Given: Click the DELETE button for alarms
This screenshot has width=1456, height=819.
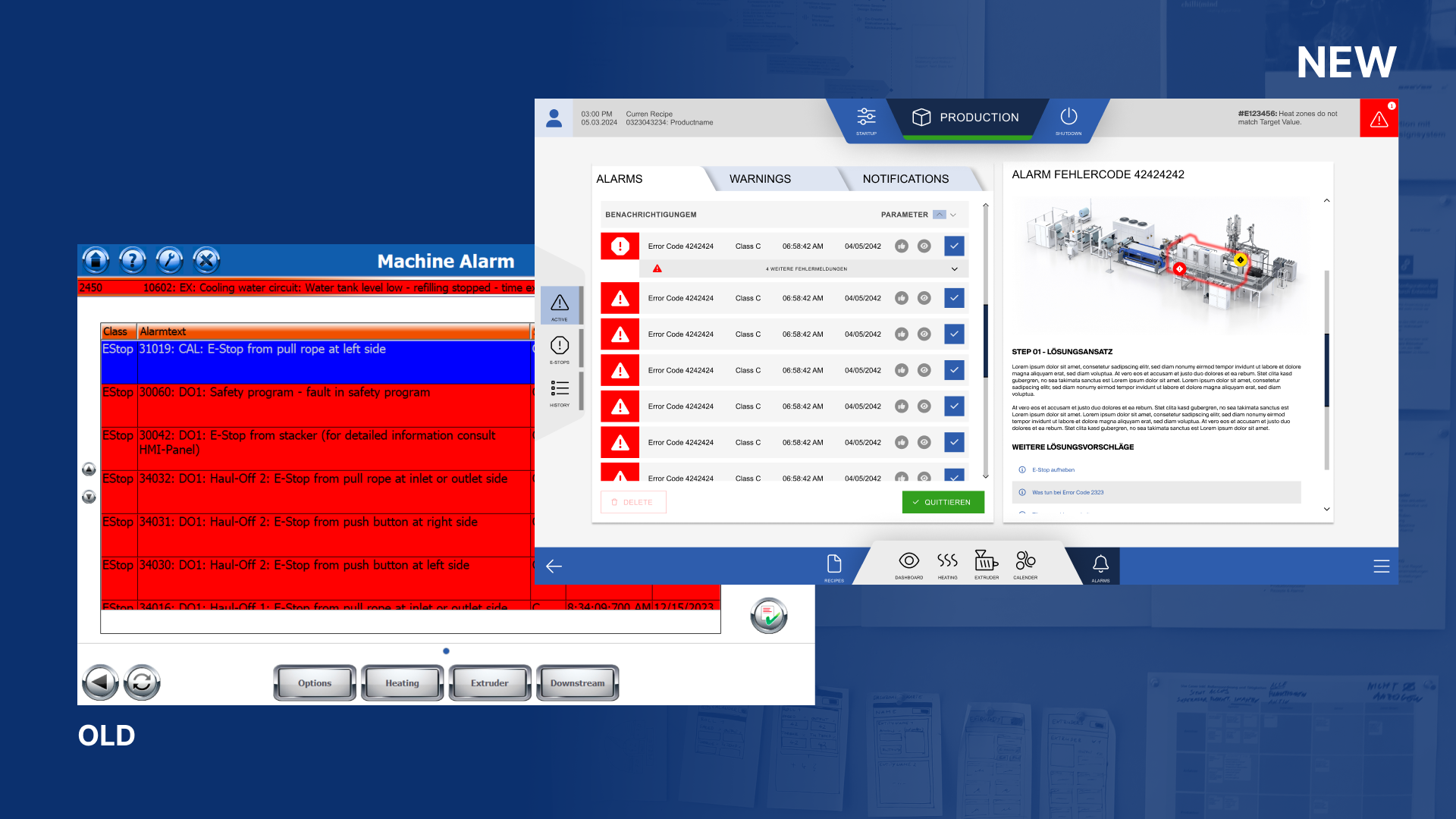Looking at the screenshot, I should [x=631, y=502].
